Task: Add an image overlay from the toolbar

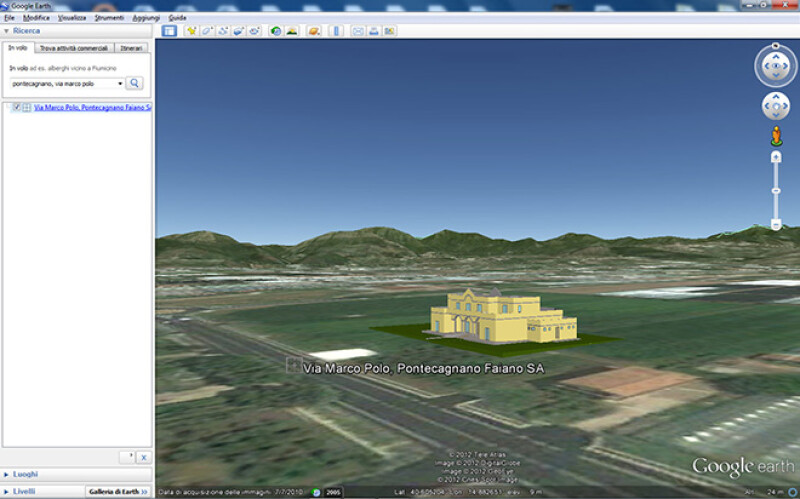Action: [238, 31]
